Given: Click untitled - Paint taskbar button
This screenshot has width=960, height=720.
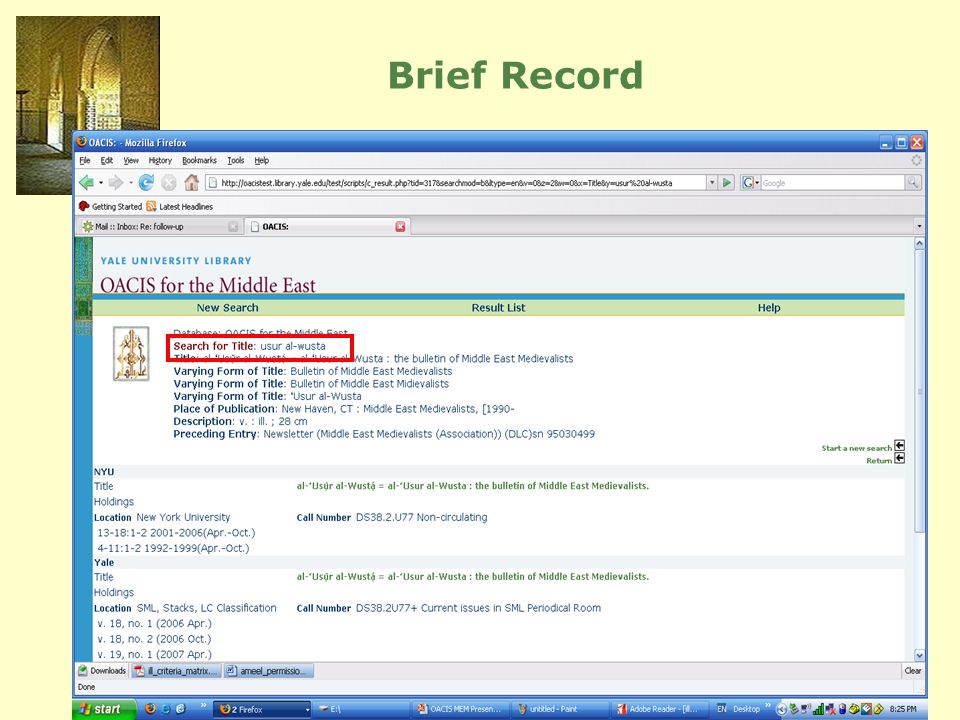Looking at the screenshot, I should coord(559,709).
